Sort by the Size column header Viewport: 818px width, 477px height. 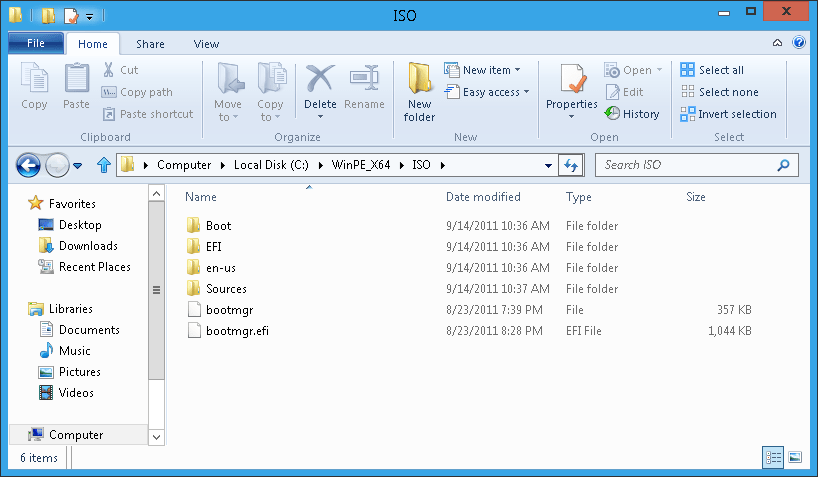[x=696, y=197]
